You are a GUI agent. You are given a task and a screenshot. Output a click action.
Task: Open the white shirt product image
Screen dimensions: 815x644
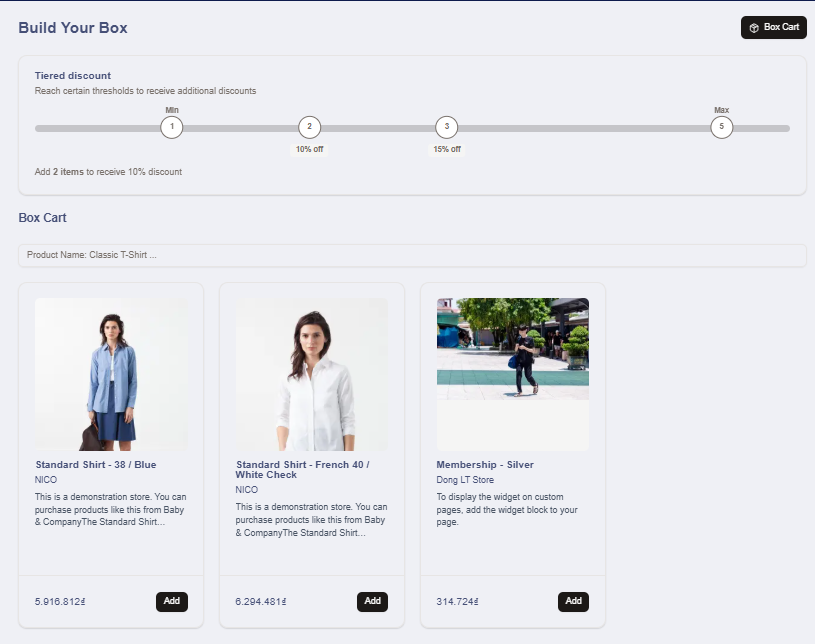point(312,375)
